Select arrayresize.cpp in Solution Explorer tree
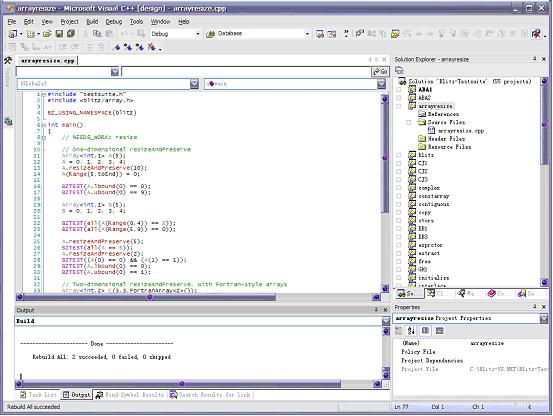Viewport: 553px width, 416px height. (x=461, y=130)
